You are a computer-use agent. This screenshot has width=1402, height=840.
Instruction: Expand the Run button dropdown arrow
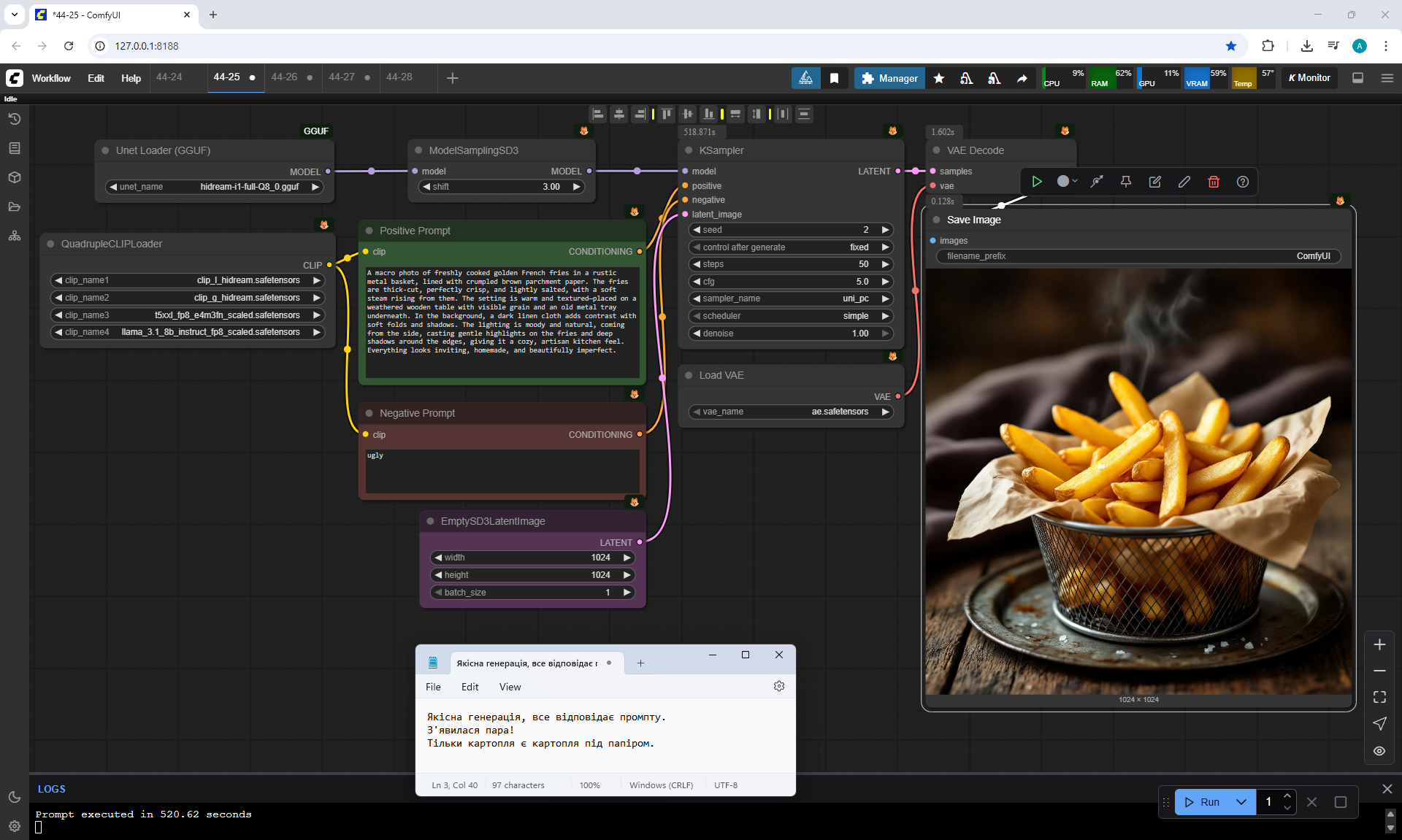pos(1241,802)
